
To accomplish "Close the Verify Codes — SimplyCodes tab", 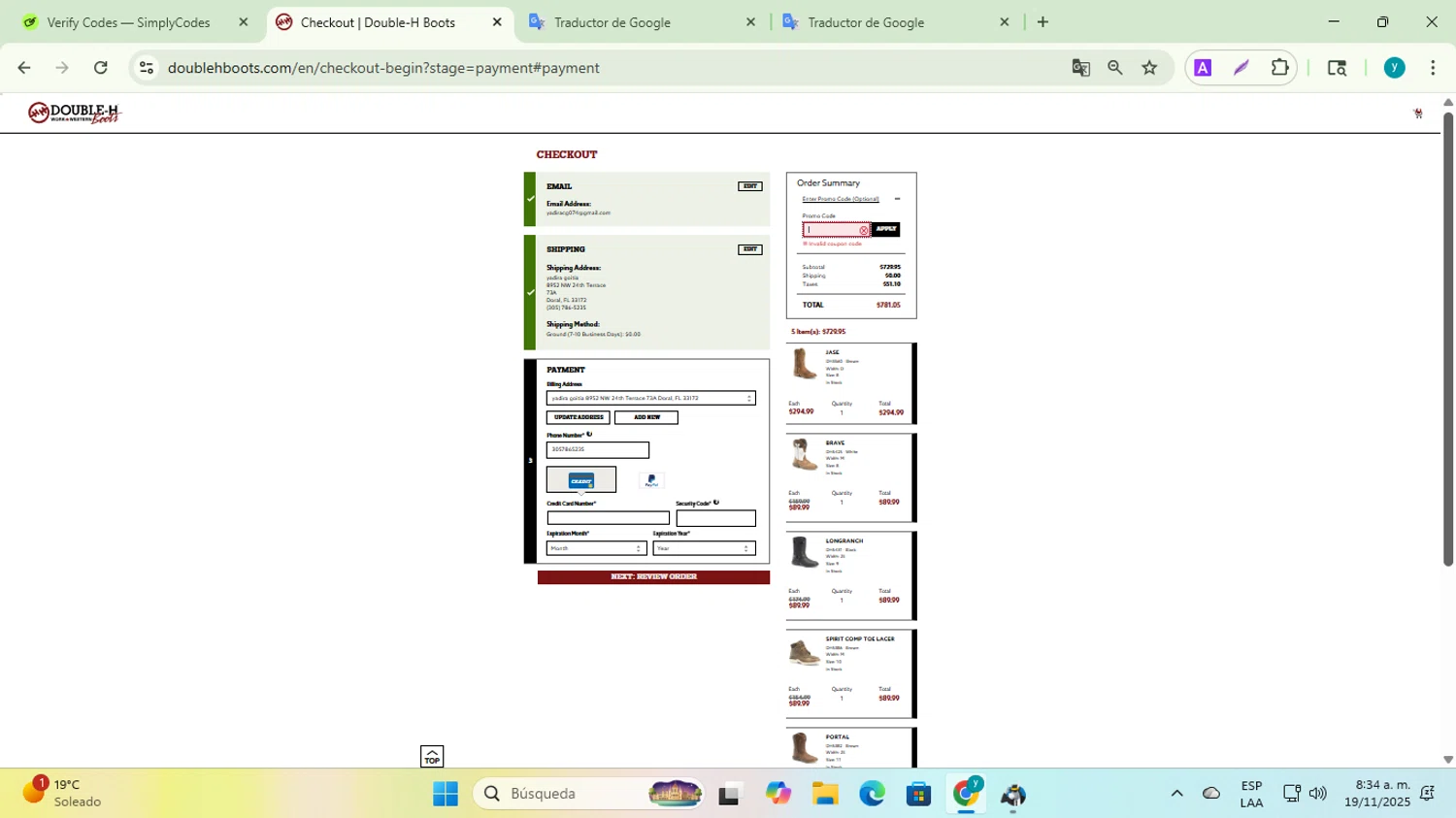I will [x=244, y=22].
